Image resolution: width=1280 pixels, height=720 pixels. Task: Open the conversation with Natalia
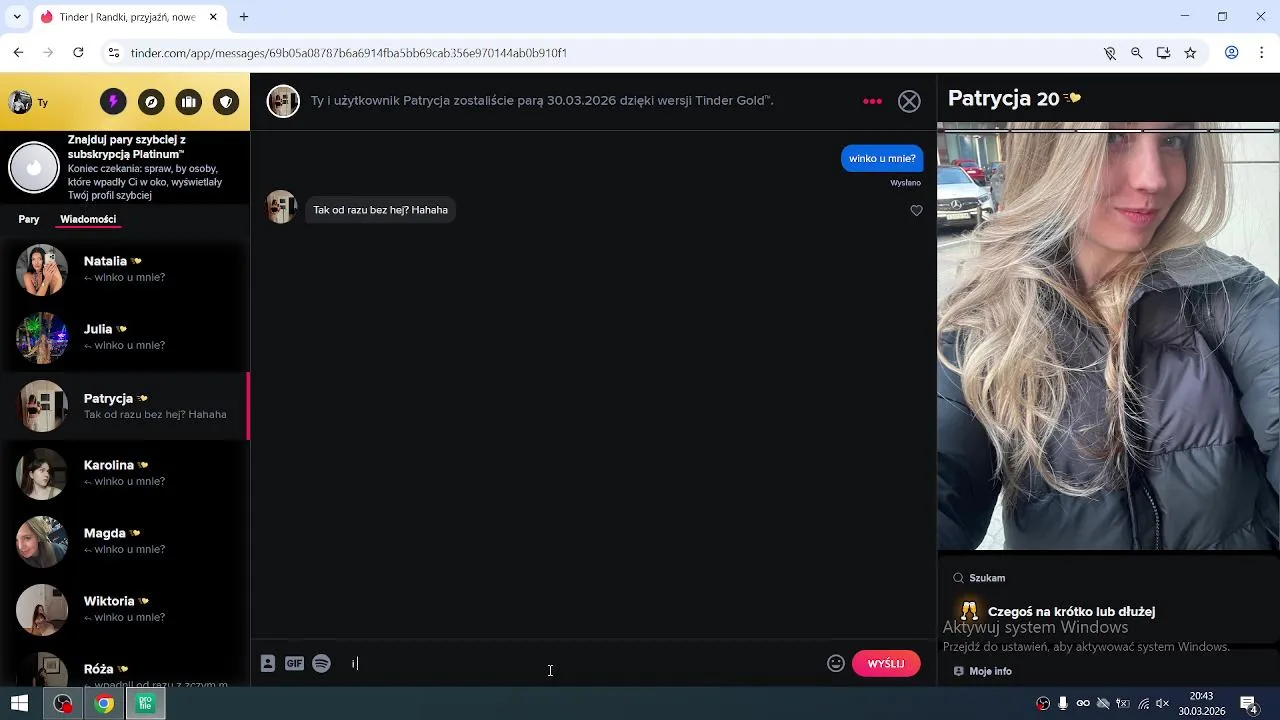[x=125, y=269]
